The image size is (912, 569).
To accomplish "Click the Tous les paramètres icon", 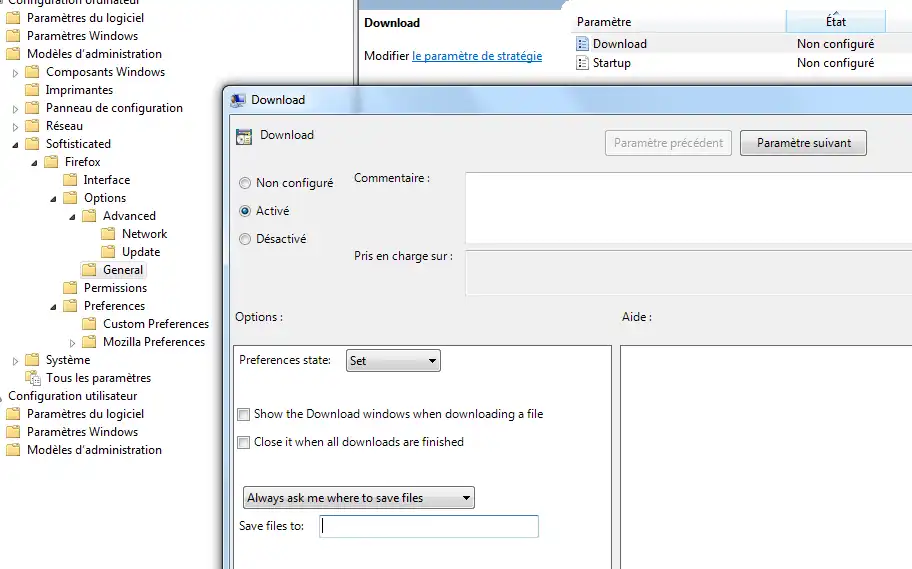I will [x=33, y=378].
